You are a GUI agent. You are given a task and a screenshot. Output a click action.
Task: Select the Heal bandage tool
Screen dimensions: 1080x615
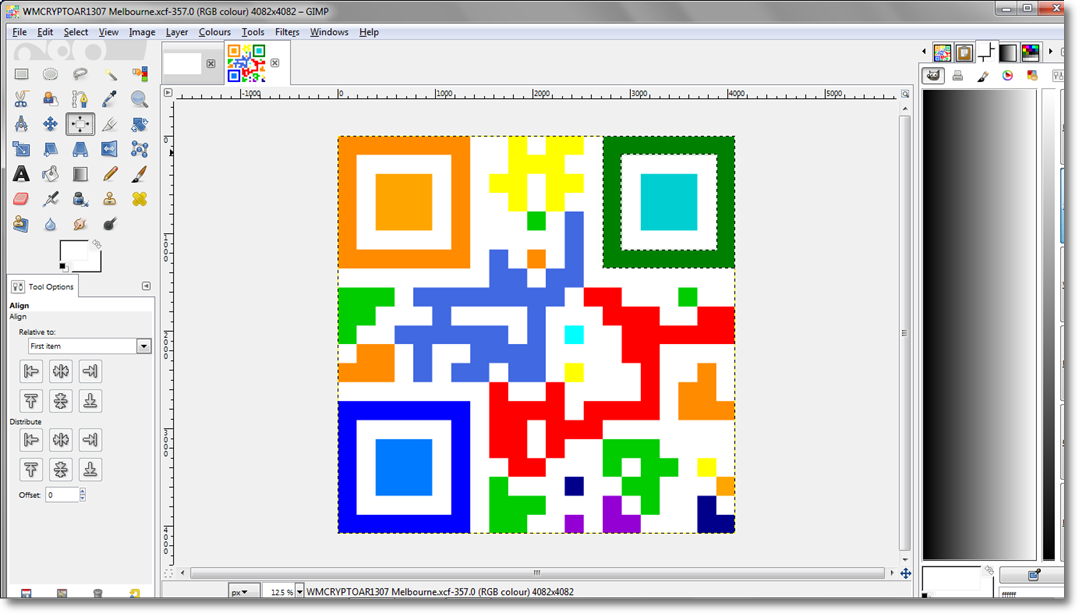click(x=140, y=199)
